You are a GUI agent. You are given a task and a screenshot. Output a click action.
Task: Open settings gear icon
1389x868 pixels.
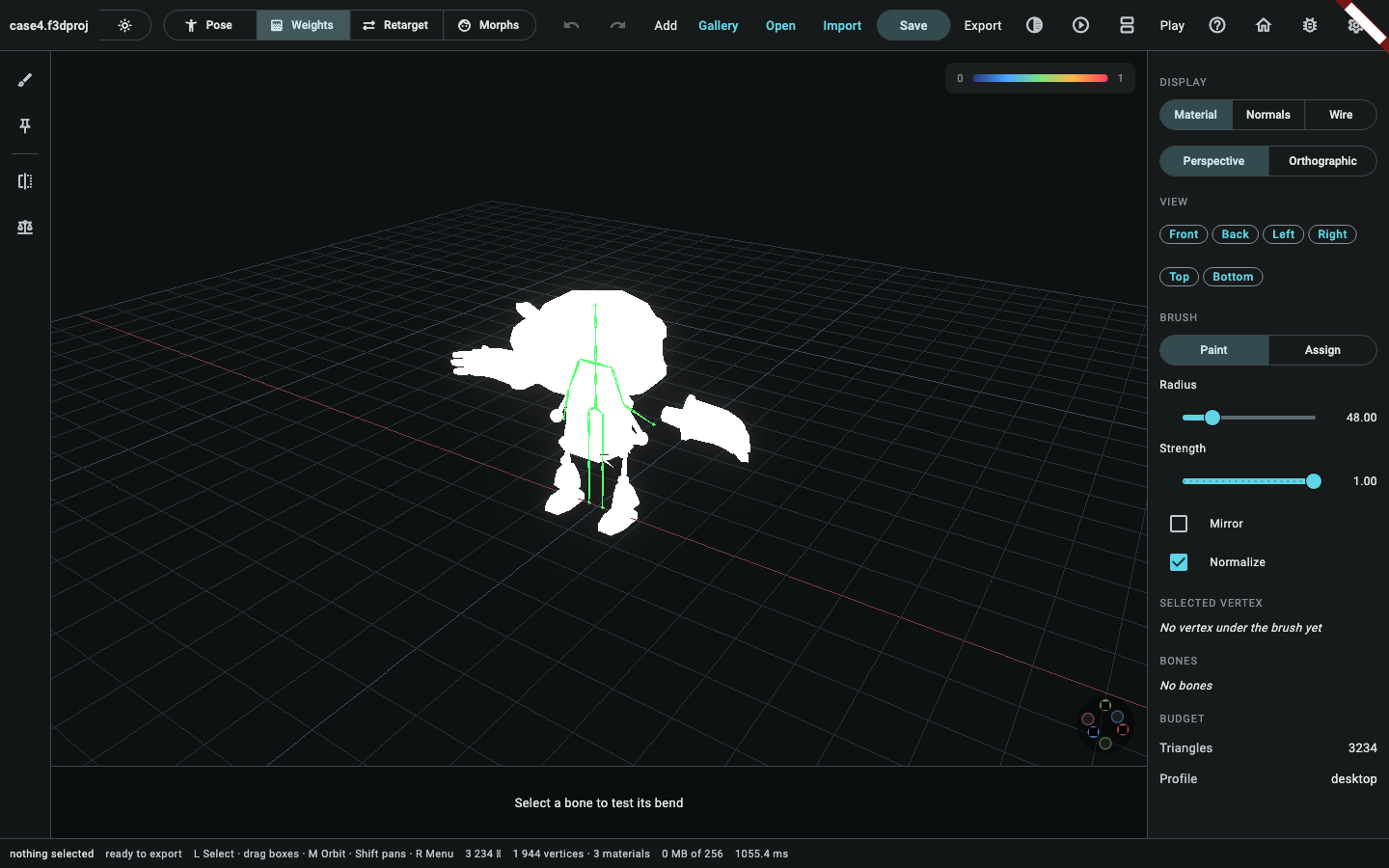click(1355, 25)
